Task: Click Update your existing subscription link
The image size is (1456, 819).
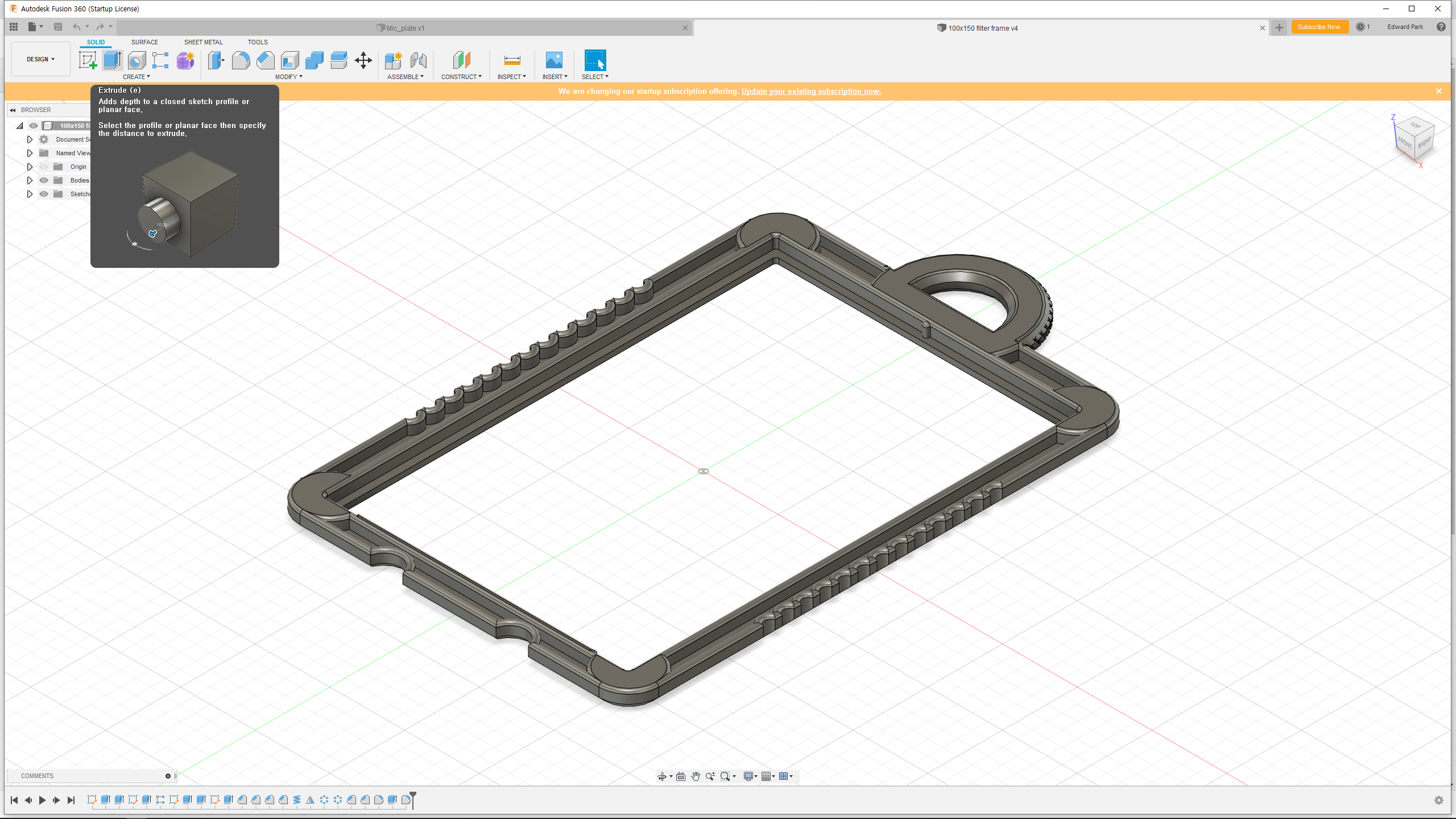Action: pos(811,92)
